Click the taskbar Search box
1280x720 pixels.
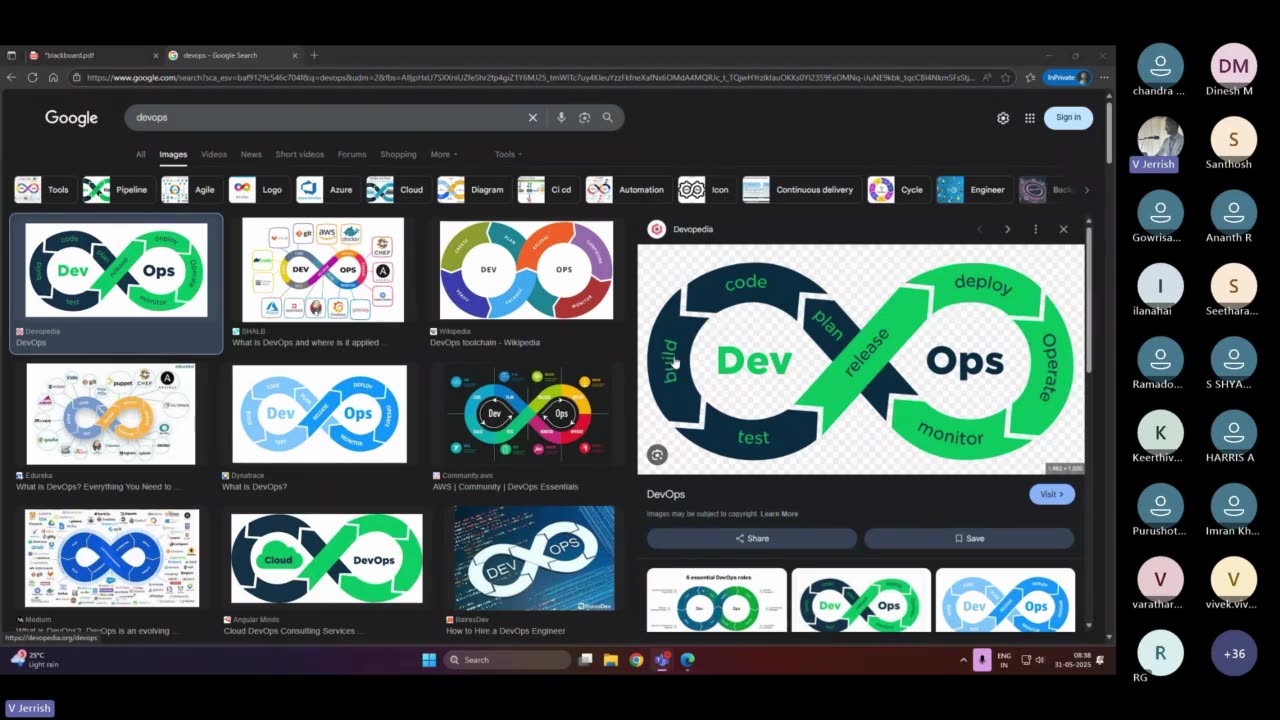pyautogui.click(x=507, y=660)
